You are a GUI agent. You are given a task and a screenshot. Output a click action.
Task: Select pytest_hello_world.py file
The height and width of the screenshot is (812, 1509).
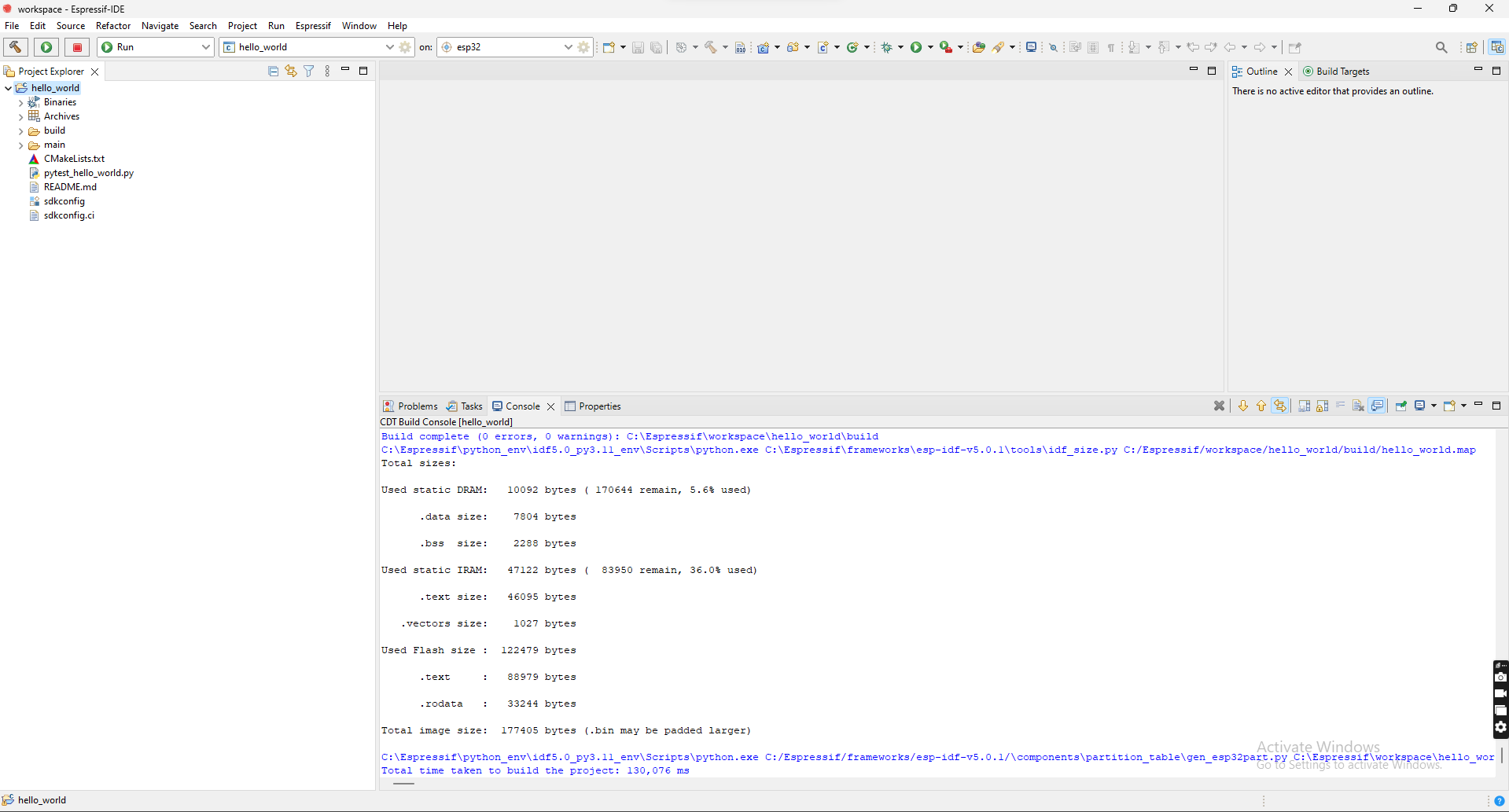click(x=88, y=173)
